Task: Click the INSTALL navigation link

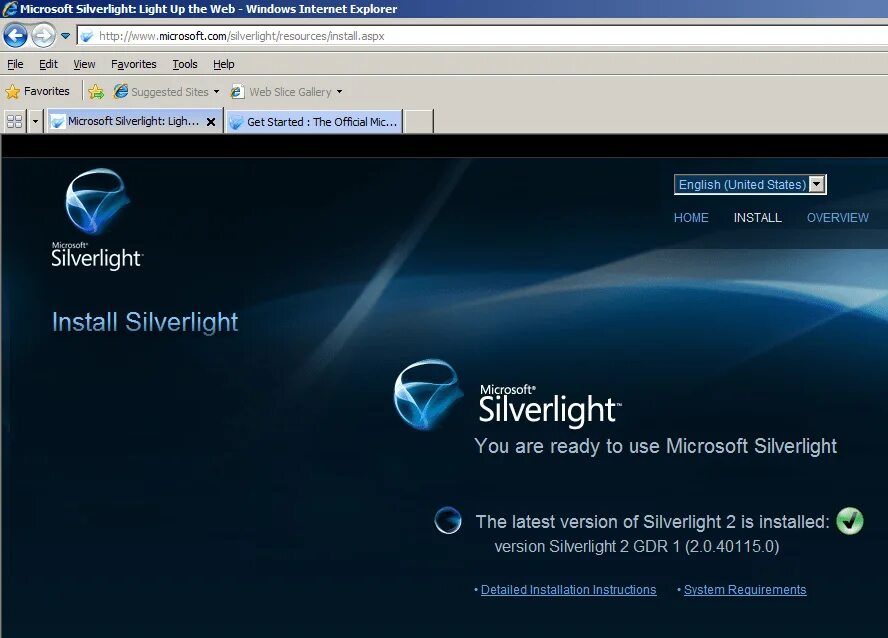Action: pos(757,218)
